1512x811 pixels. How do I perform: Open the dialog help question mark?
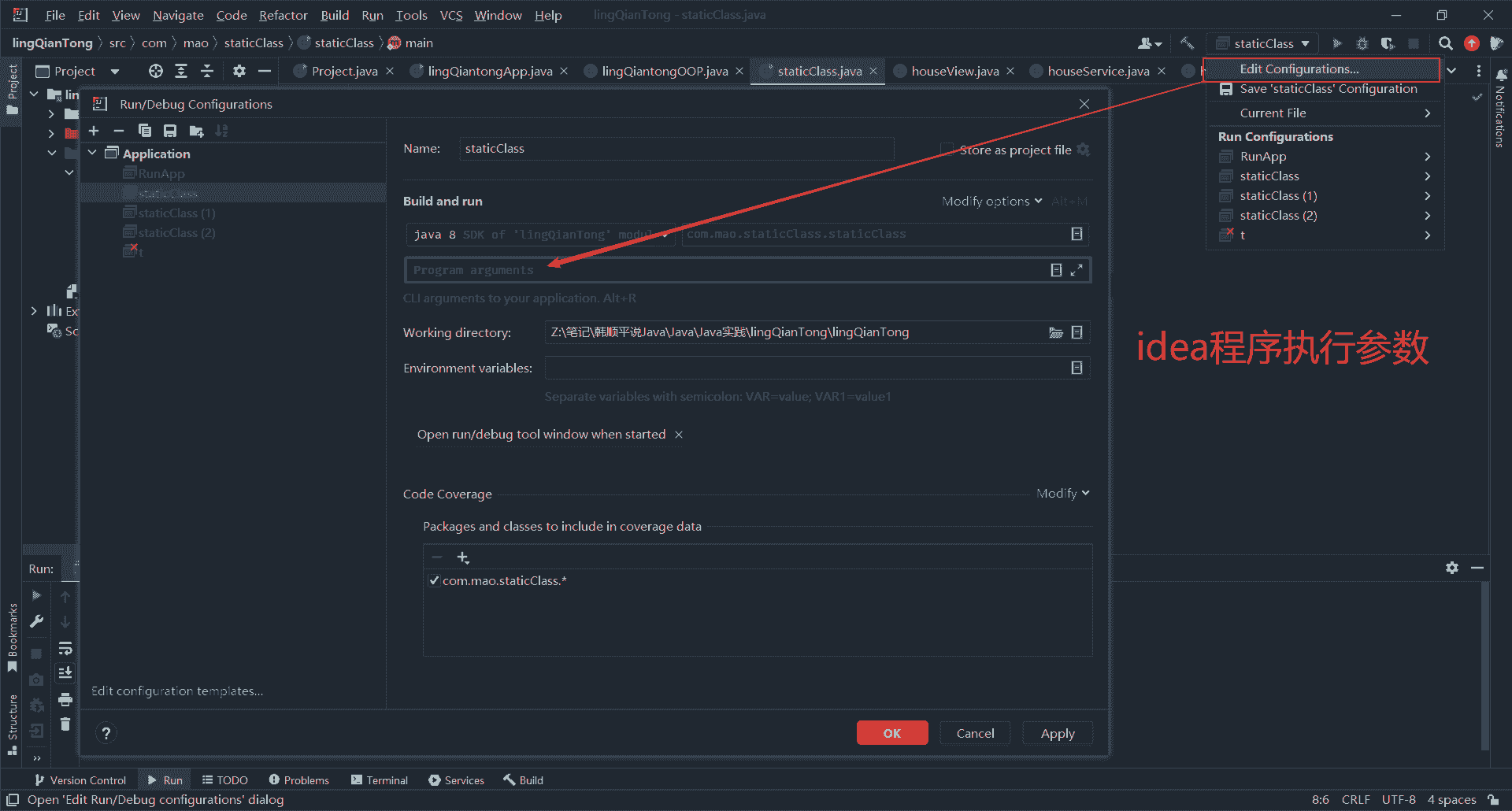tap(106, 733)
